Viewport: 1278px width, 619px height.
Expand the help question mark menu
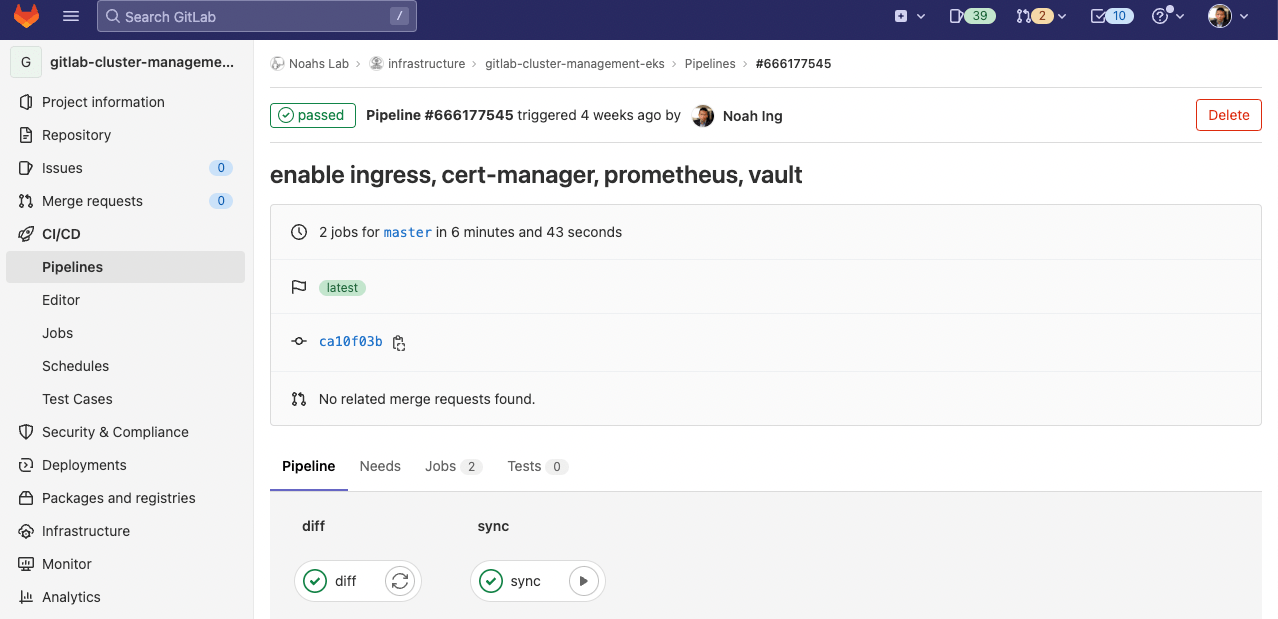point(1167,16)
